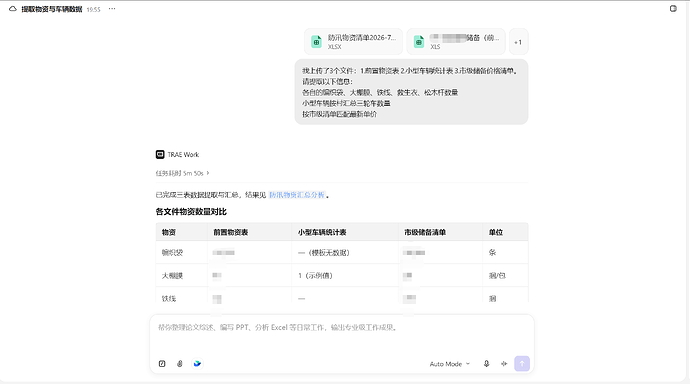
Task: Open the three-dot menu beside title
Action: click(112, 9)
